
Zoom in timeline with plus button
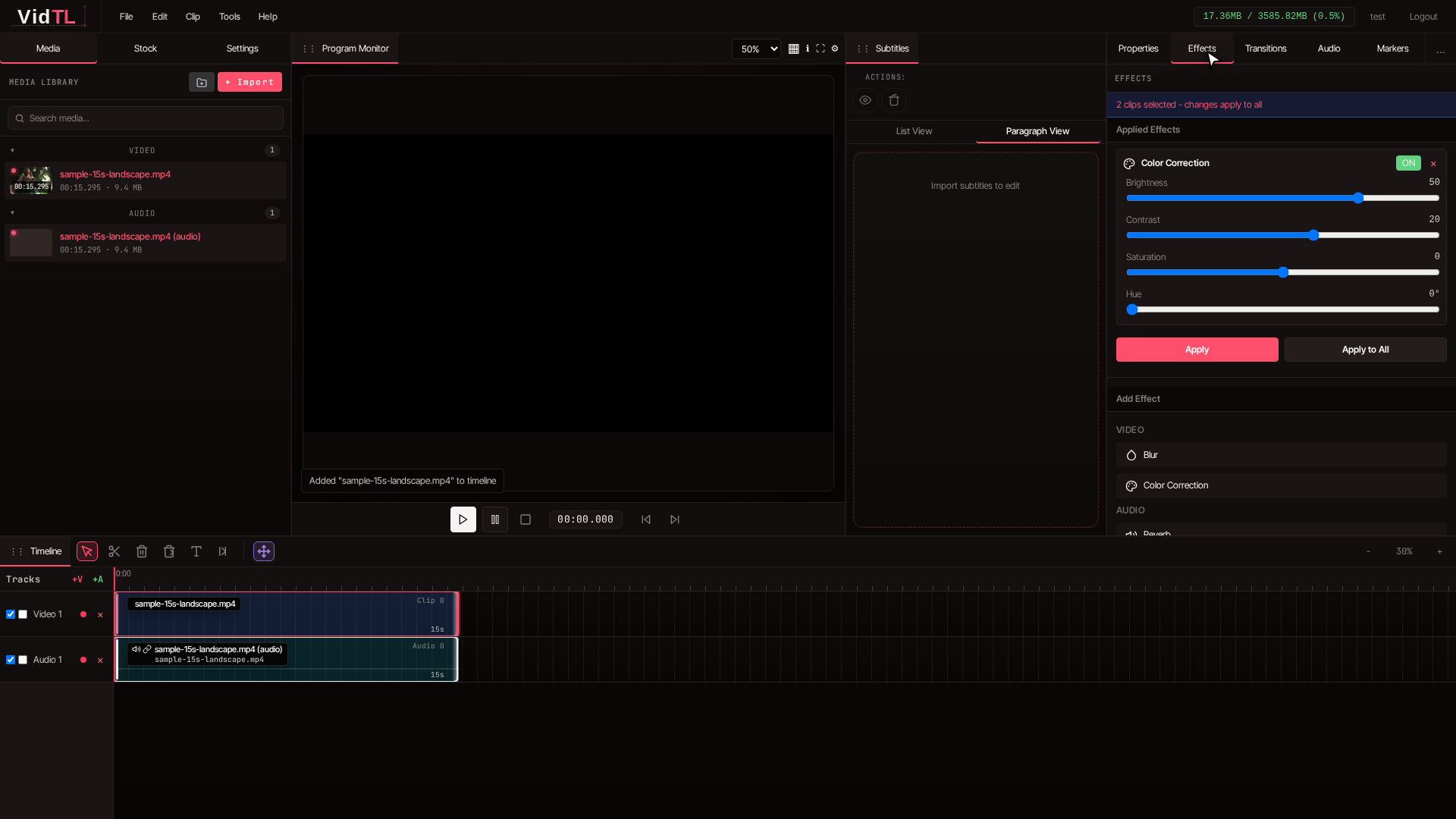[1439, 551]
